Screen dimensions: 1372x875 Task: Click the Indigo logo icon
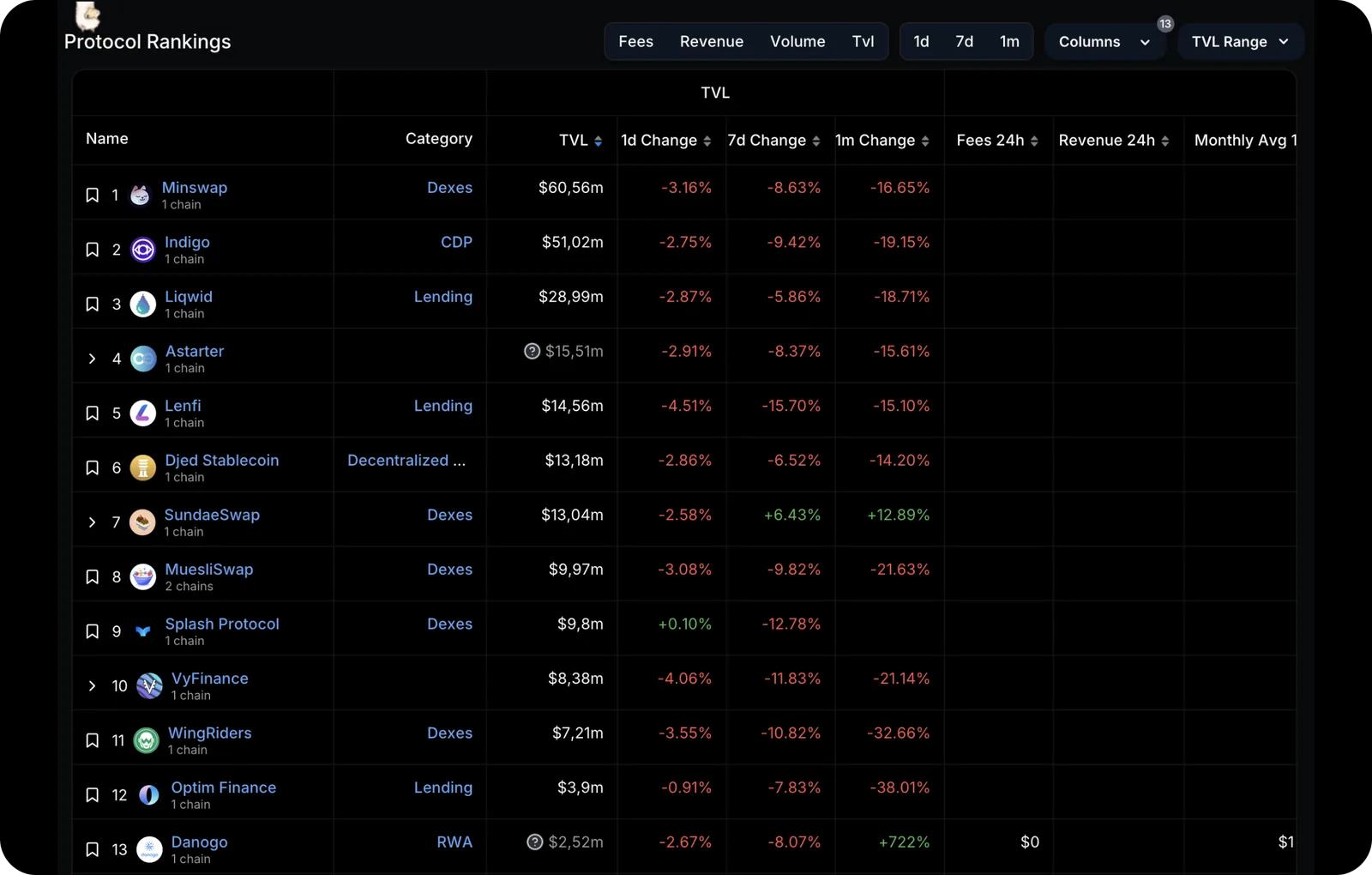tap(143, 250)
